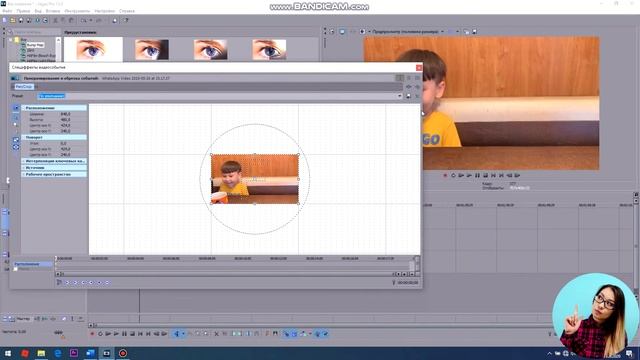The image size is (640, 360).
Task: Select Normal Edit tool in main toolbar
Action: coord(177,334)
